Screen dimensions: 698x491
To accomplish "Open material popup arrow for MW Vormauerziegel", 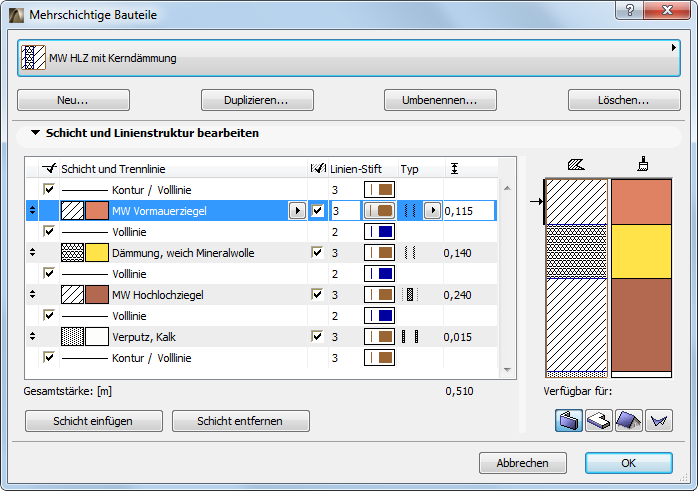I will click(297, 211).
